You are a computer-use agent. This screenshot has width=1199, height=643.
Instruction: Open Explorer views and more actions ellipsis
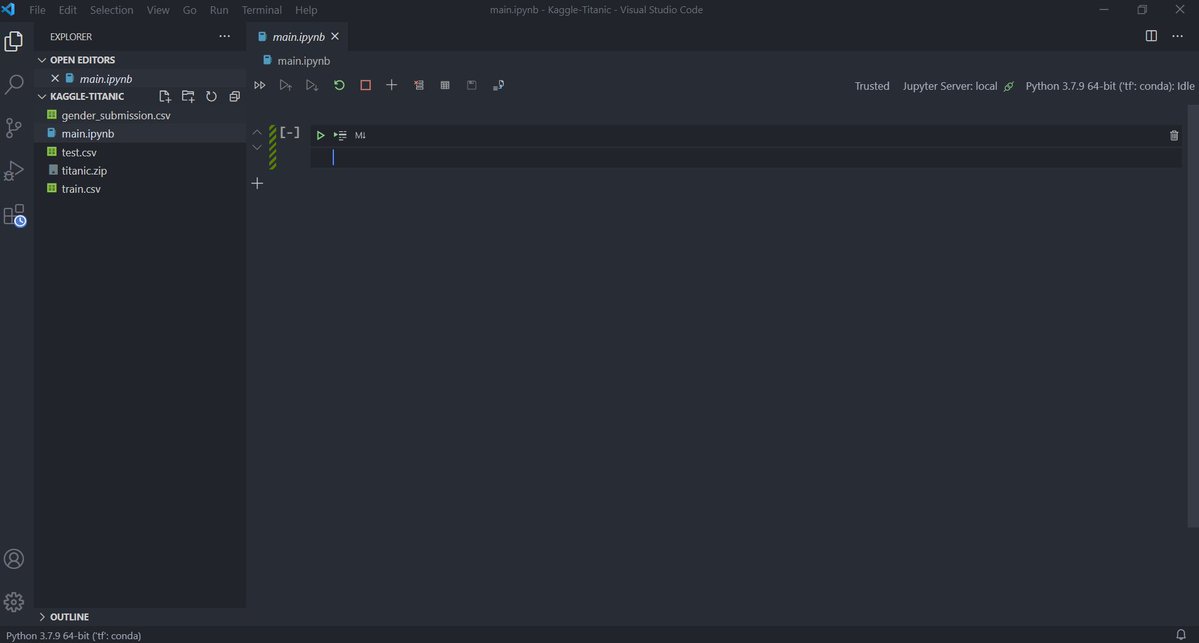coord(224,36)
